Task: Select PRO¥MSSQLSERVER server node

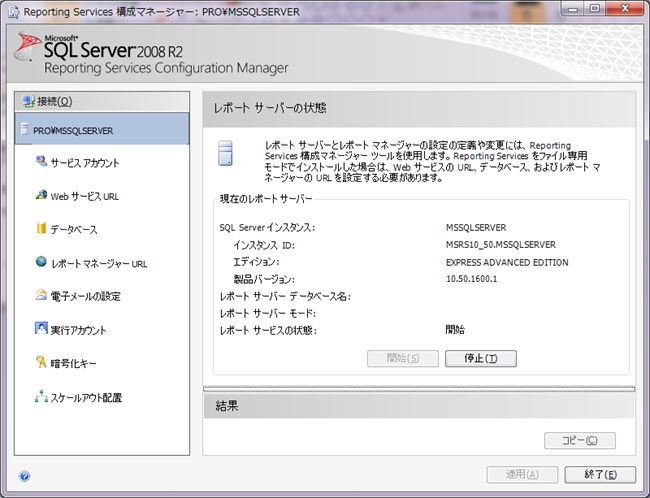Action: (102, 129)
